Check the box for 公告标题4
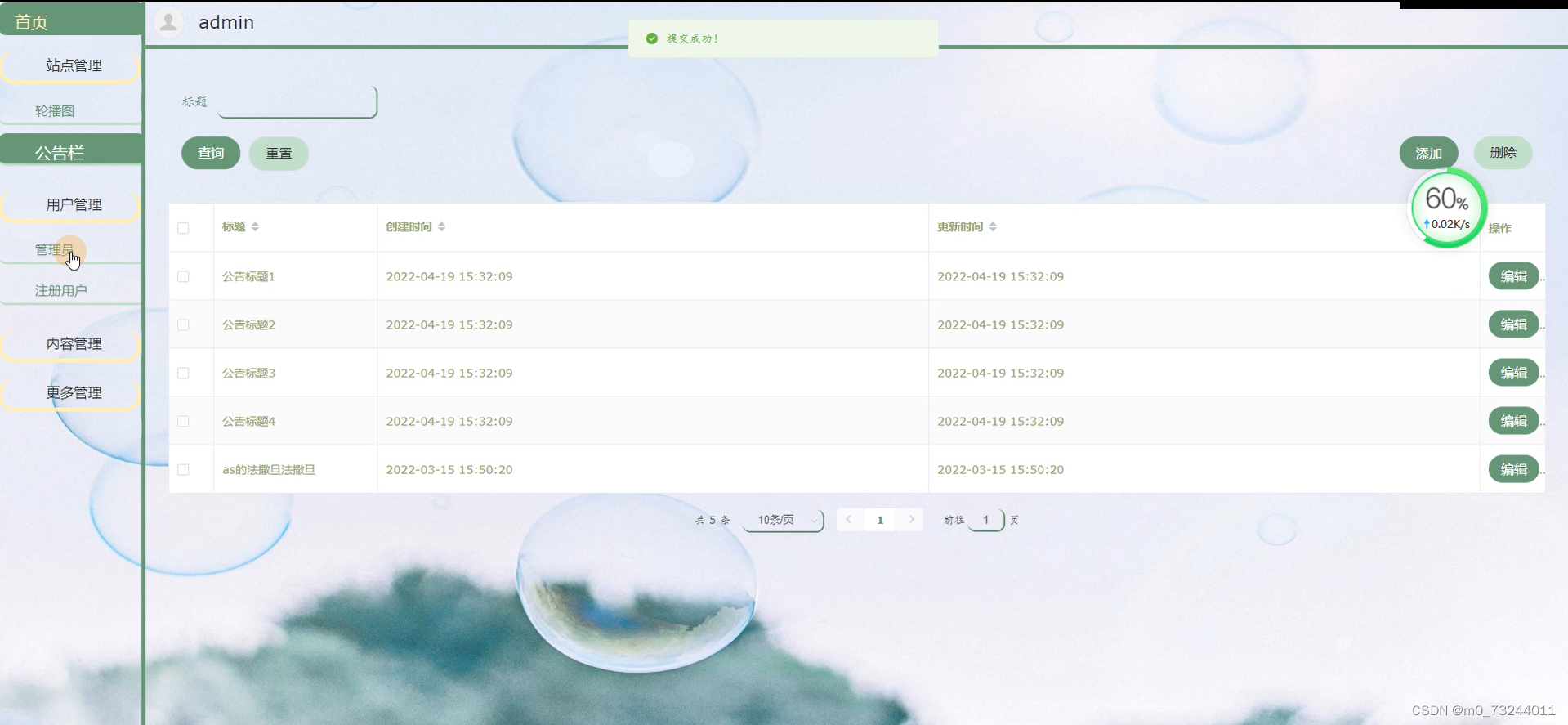Viewport: 1568px width, 725px height. point(183,421)
